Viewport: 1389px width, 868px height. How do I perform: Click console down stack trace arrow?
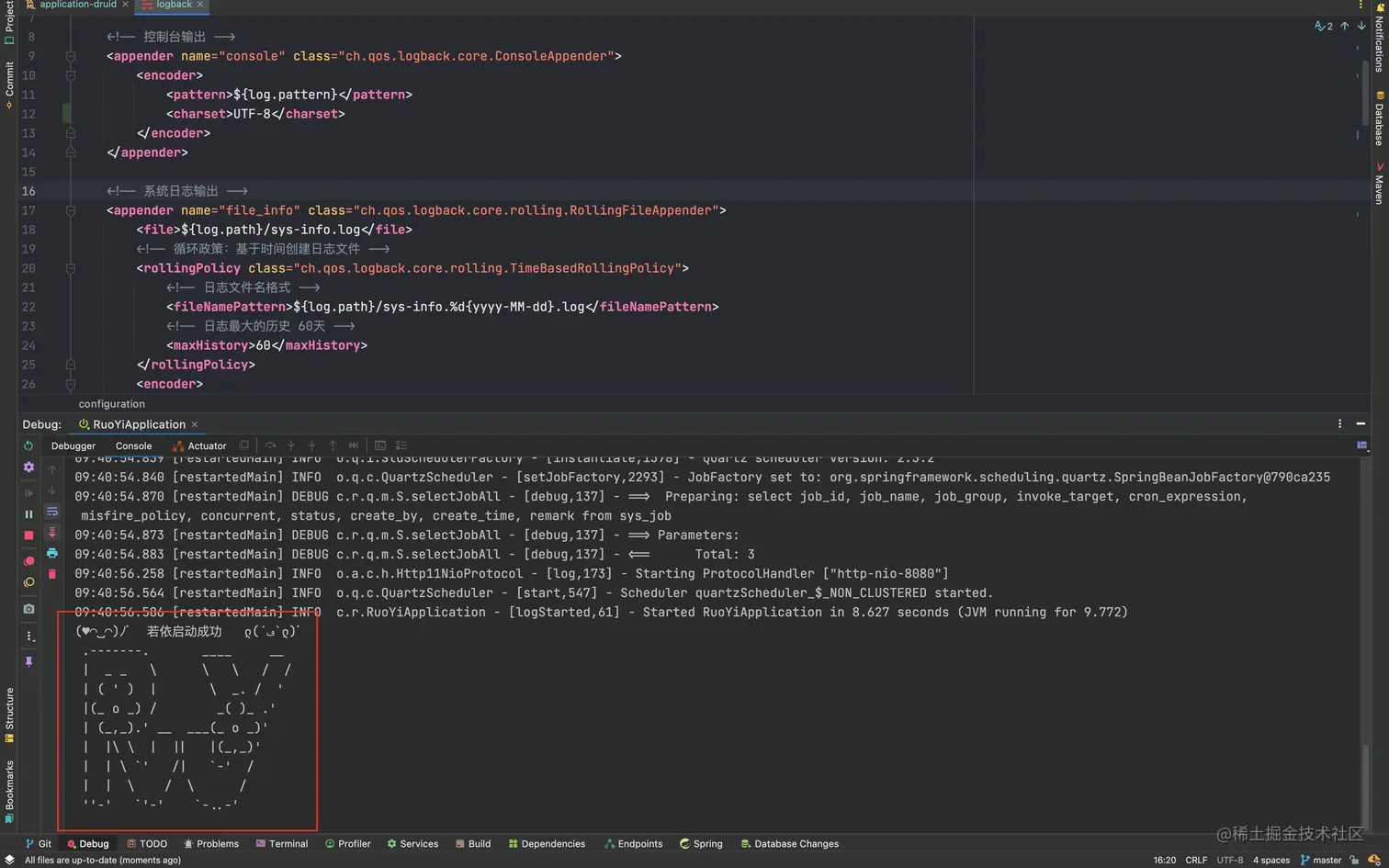52,490
